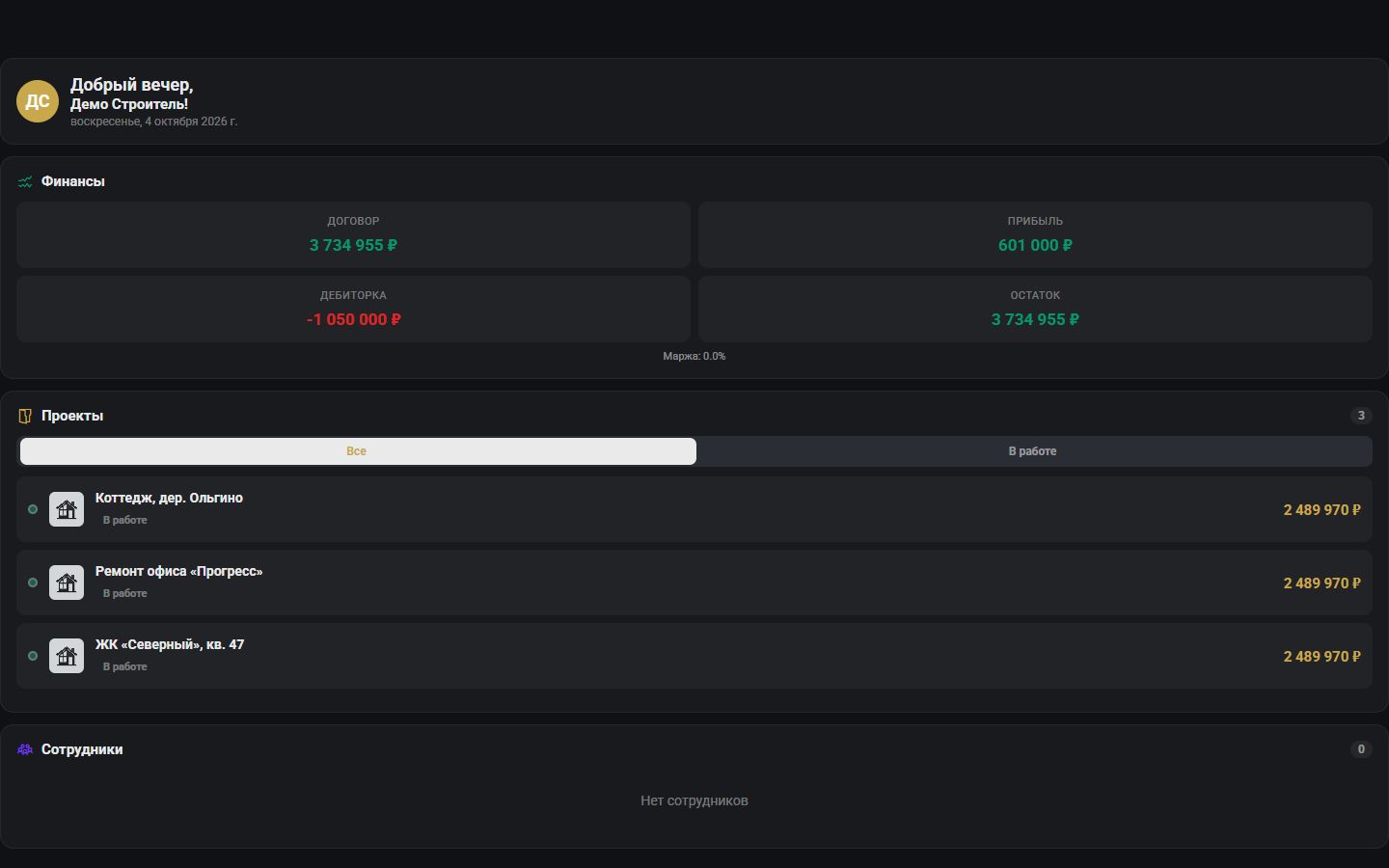This screenshot has width=1389, height=868.
Task: Click the Нет сотрудников message
Action: coord(694,800)
